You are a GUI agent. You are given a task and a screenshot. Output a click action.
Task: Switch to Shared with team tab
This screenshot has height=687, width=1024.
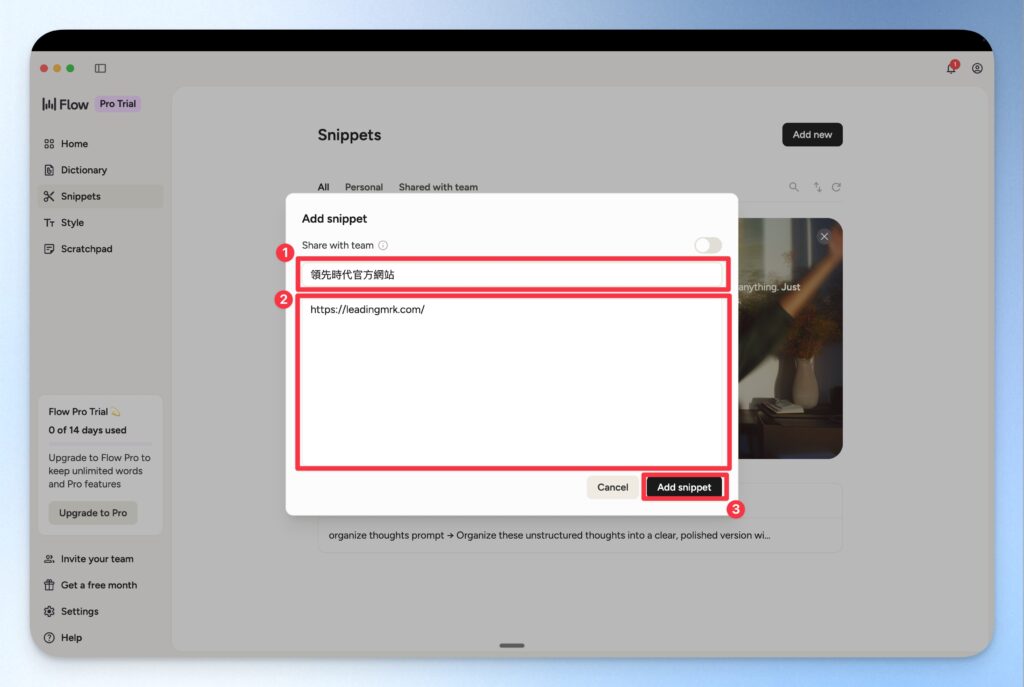438,187
